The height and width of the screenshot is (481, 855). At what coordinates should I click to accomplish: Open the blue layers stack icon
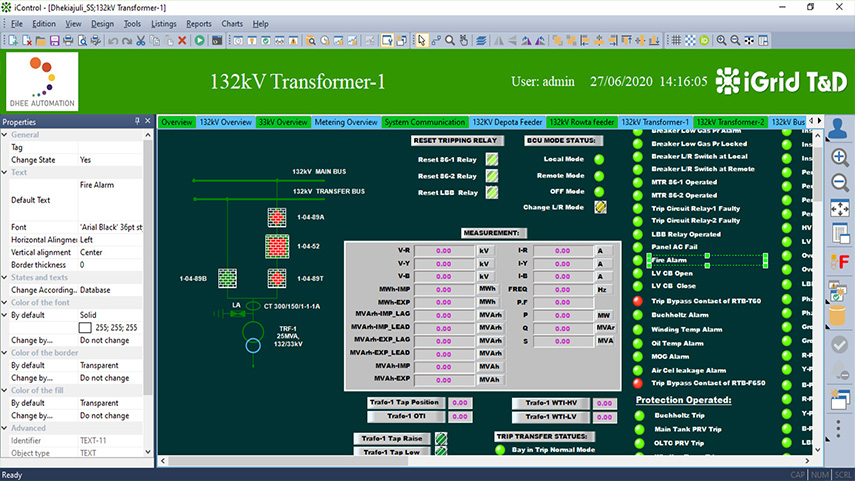click(x=481, y=40)
